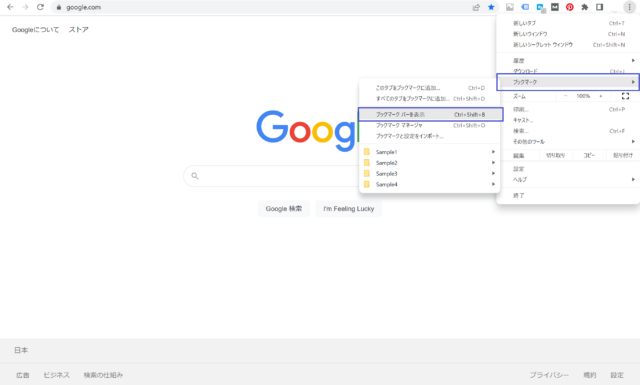Viewport: 640px width, 385px height.
Task: Open the gray image extension icon
Action: click(510, 7)
